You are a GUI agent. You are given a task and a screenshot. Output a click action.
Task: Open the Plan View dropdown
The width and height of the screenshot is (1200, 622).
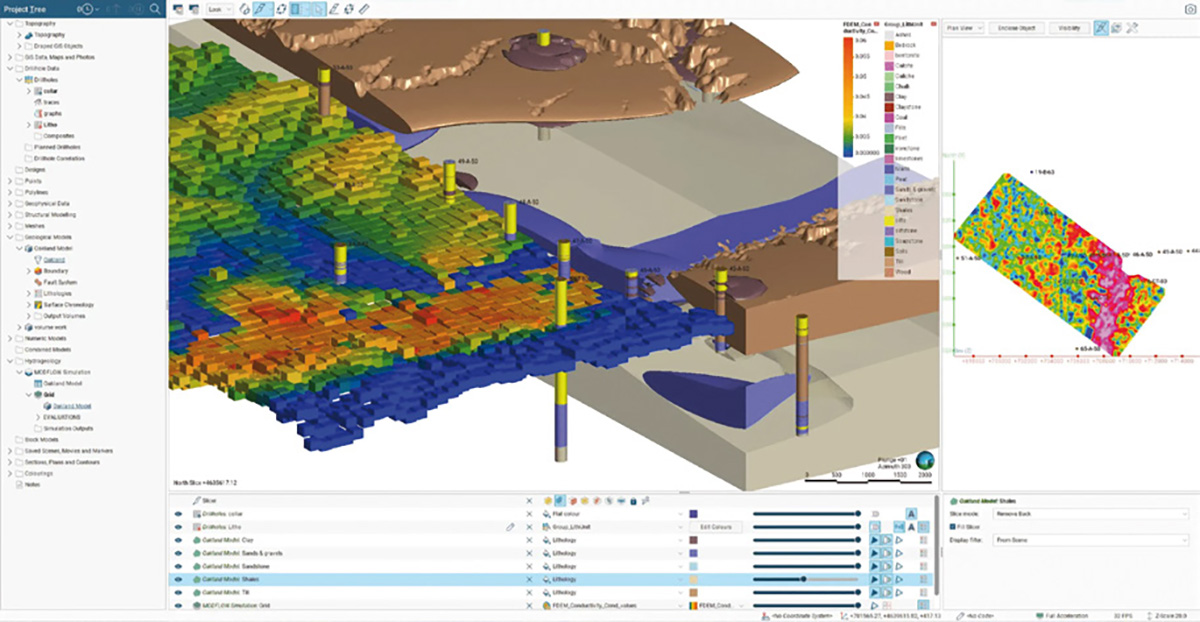[x=966, y=28]
